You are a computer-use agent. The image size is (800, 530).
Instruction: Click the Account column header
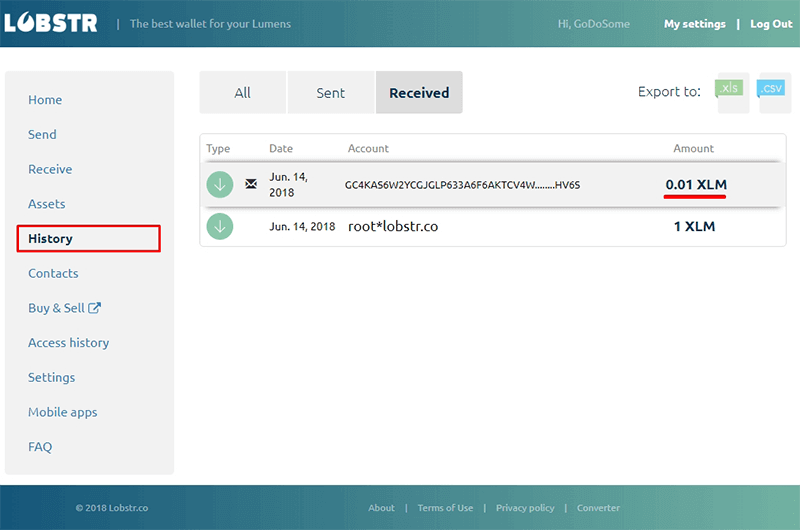coord(368,148)
